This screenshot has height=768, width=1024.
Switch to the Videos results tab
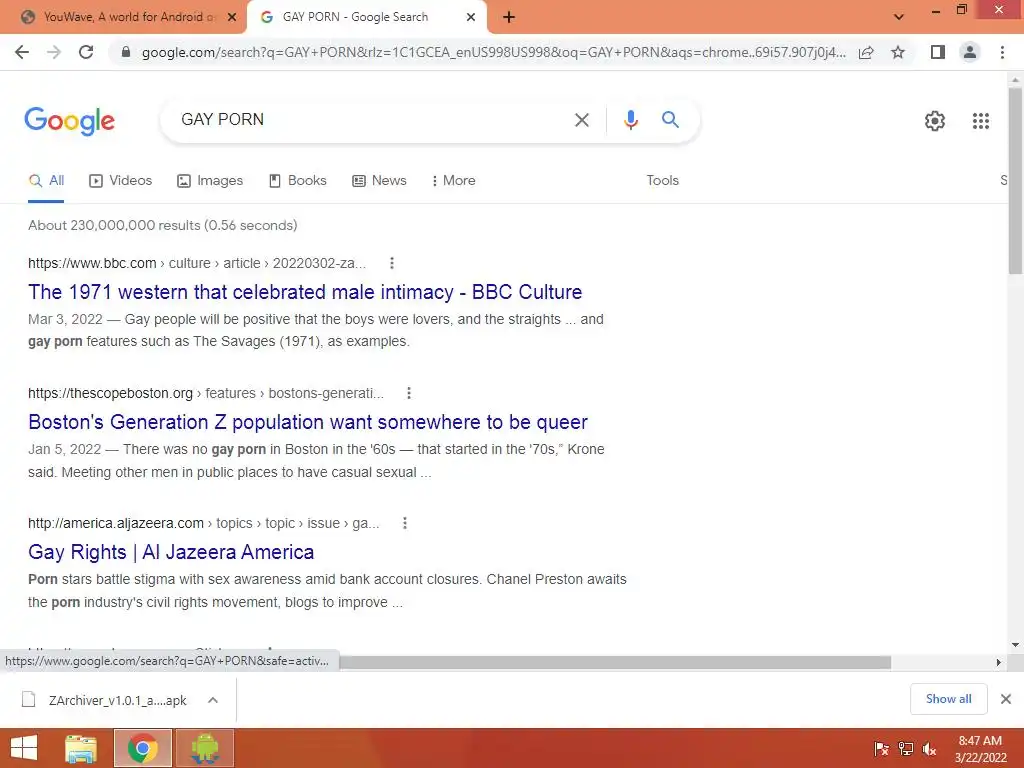click(x=120, y=181)
